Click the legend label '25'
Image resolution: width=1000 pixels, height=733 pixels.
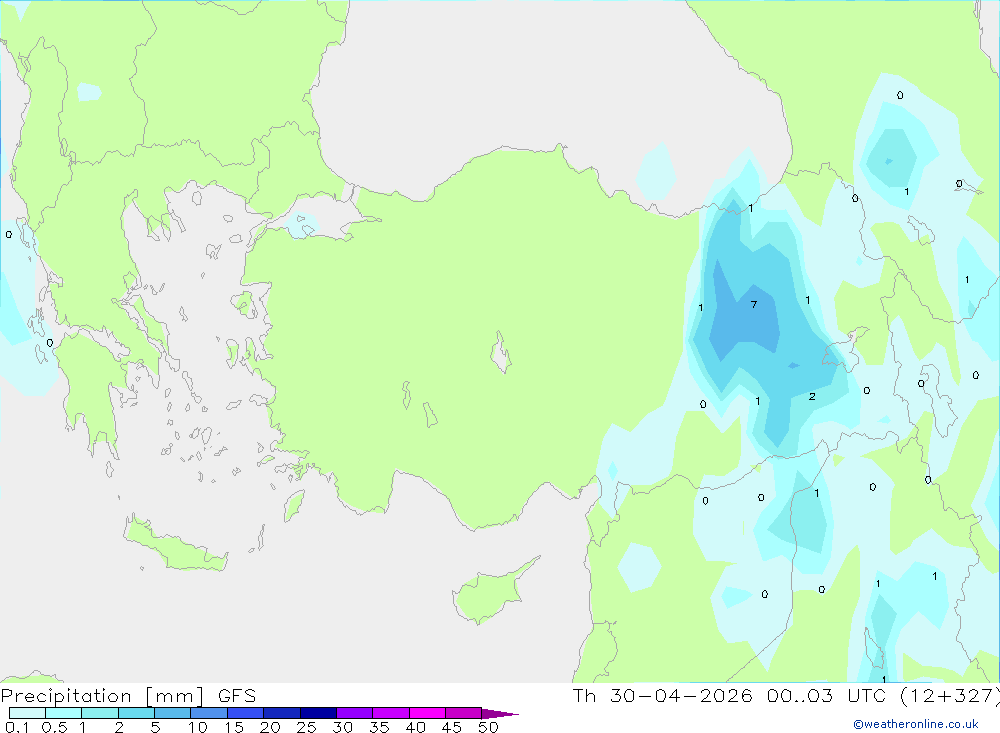(x=306, y=727)
